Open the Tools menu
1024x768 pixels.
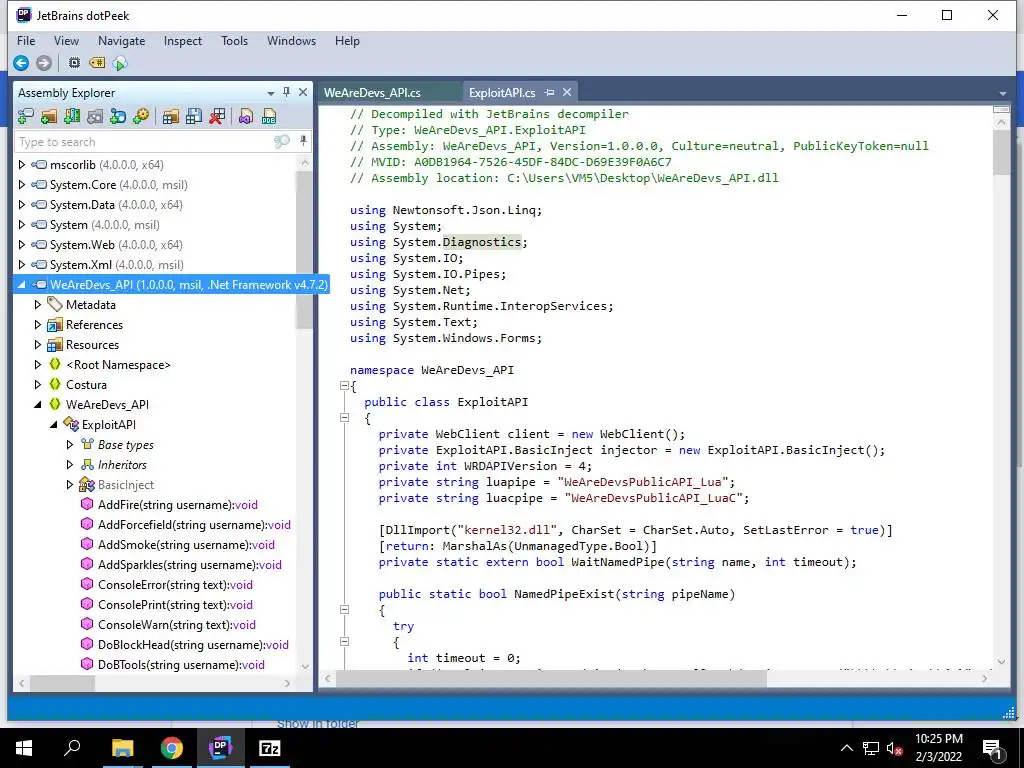pyautogui.click(x=234, y=40)
